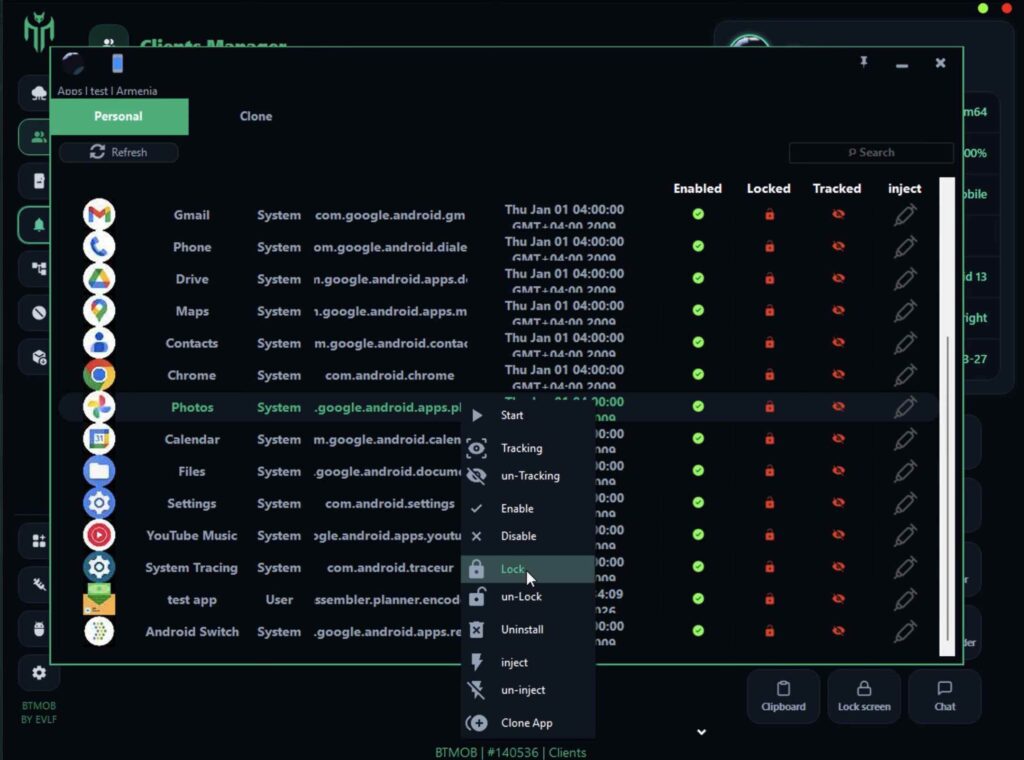Viewport: 1024px width, 760px height.
Task: Click the phone device icon in window header
Action: pyautogui.click(x=118, y=63)
